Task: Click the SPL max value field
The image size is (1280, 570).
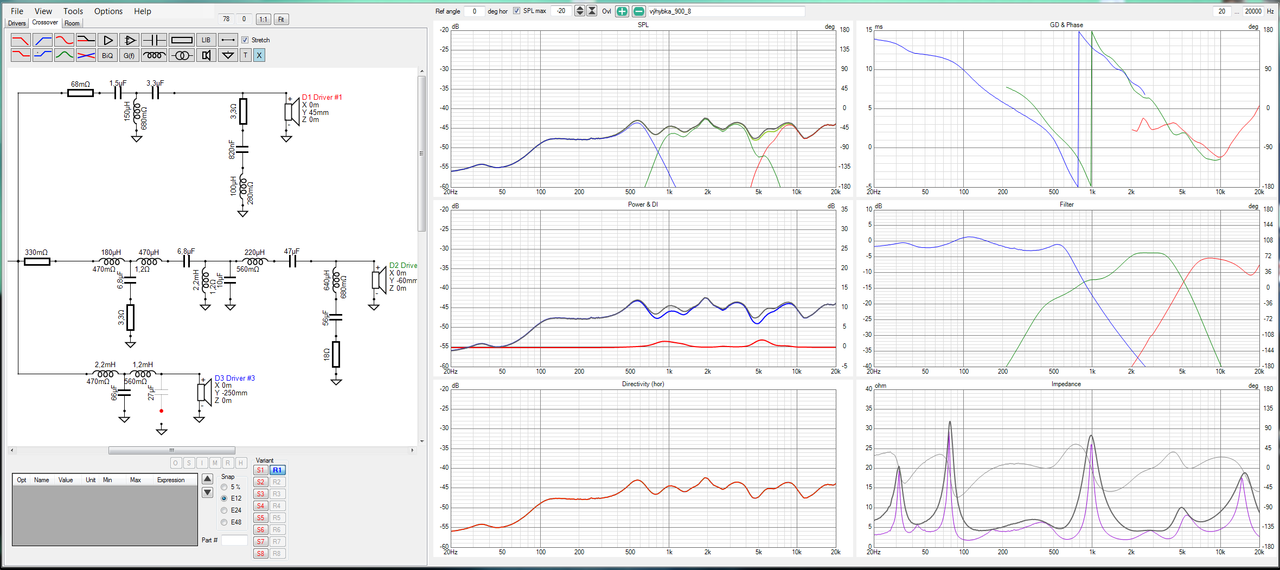Action: pyautogui.click(x=561, y=11)
